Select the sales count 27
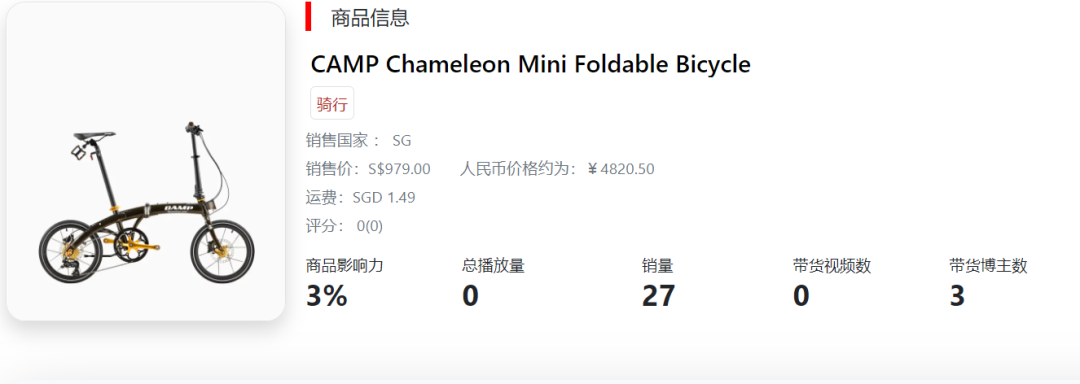 (x=658, y=296)
